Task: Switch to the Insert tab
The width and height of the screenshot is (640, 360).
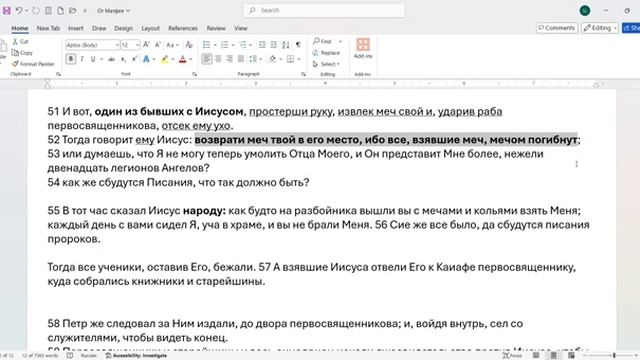Action: coord(76,28)
